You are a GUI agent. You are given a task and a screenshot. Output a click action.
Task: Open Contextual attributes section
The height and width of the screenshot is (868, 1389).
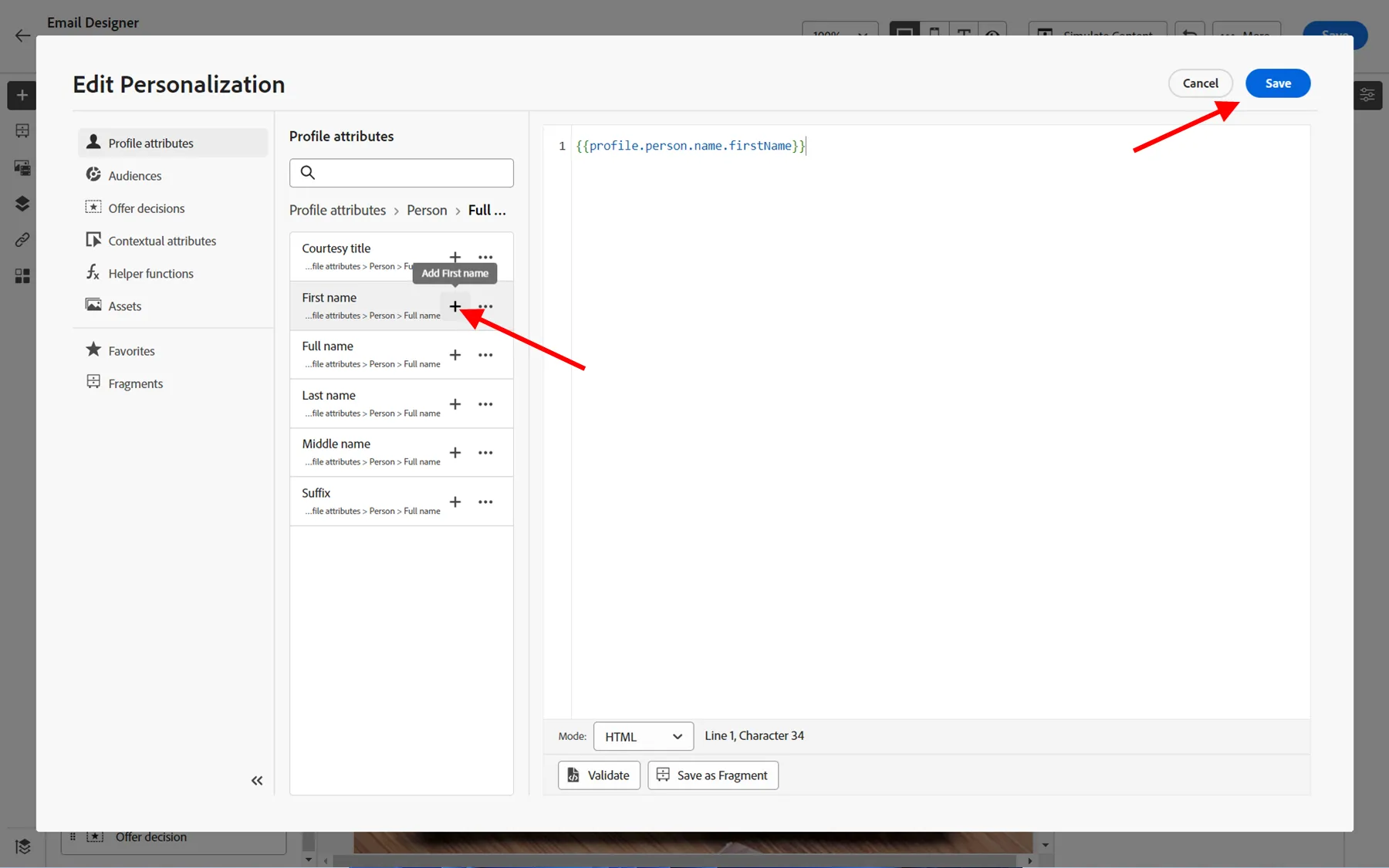[173, 241]
